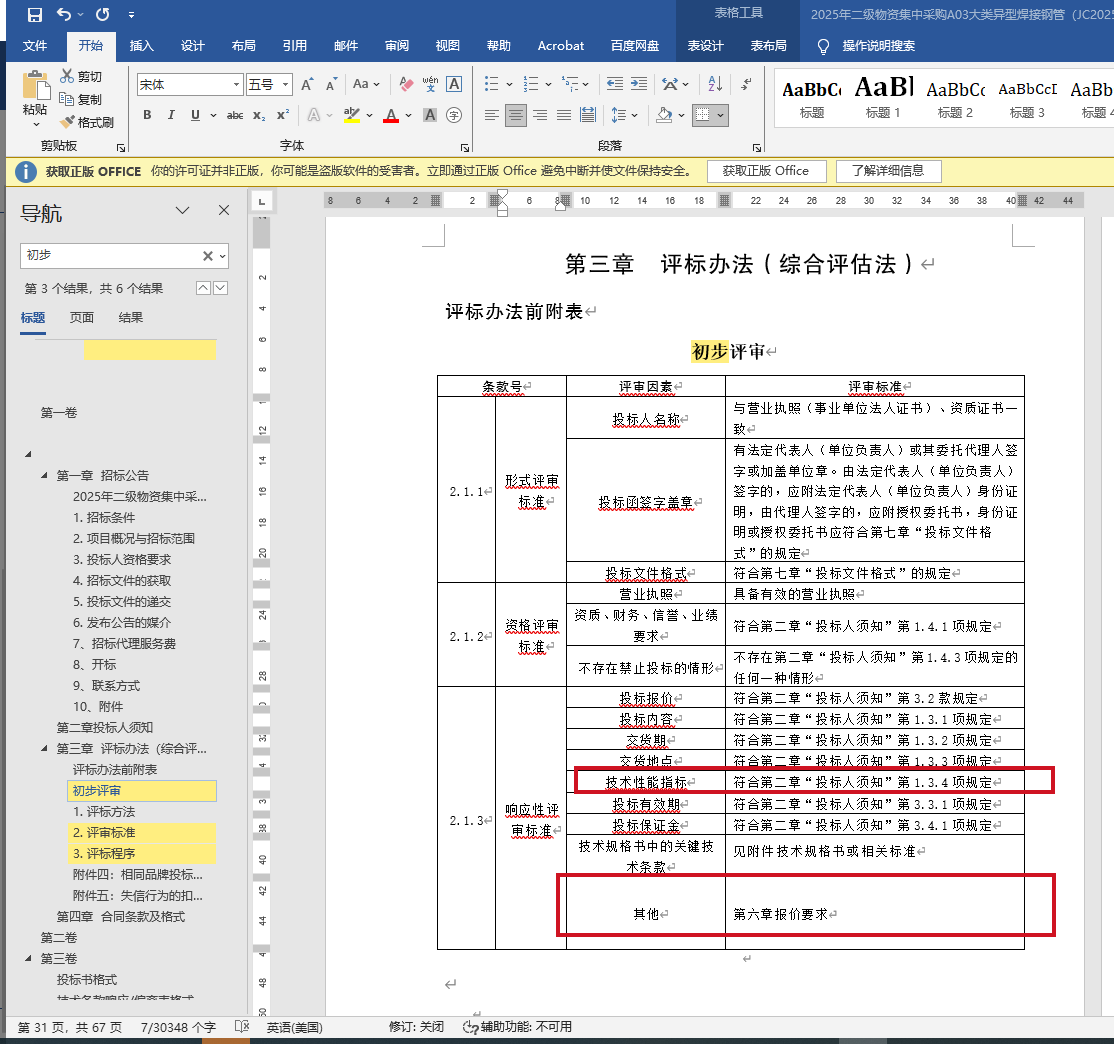Apply yellow text highlight color
The height and width of the screenshot is (1044, 1114).
(351, 115)
